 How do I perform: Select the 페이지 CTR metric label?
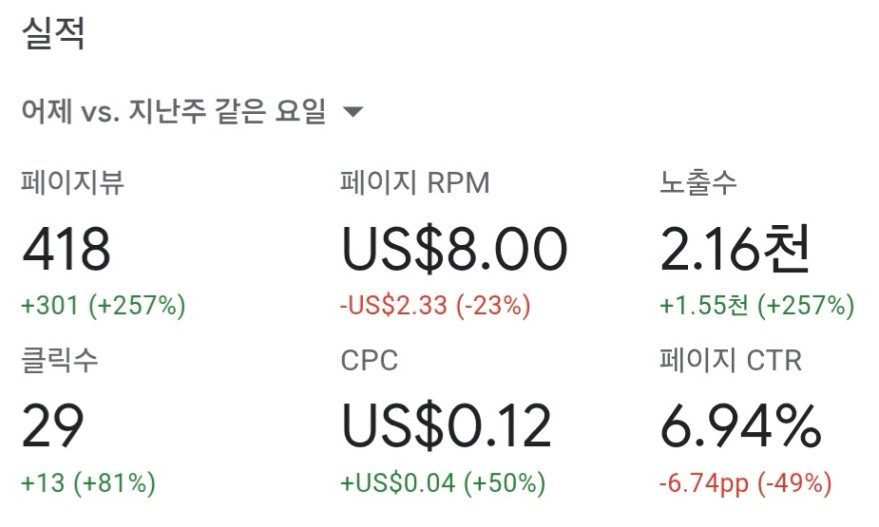pyautogui.click(x=731, y=360)
